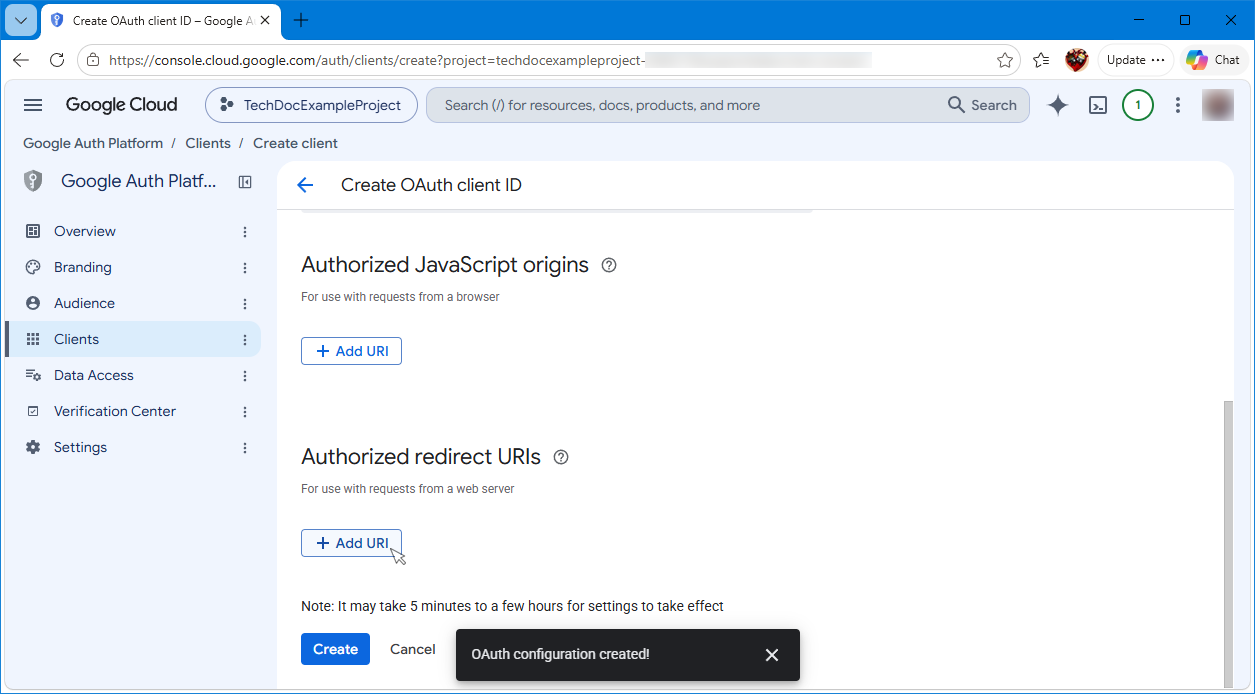This screenshot has width=1255, height=694.
Task: Open more options for Branding
Action: point(245,268)
